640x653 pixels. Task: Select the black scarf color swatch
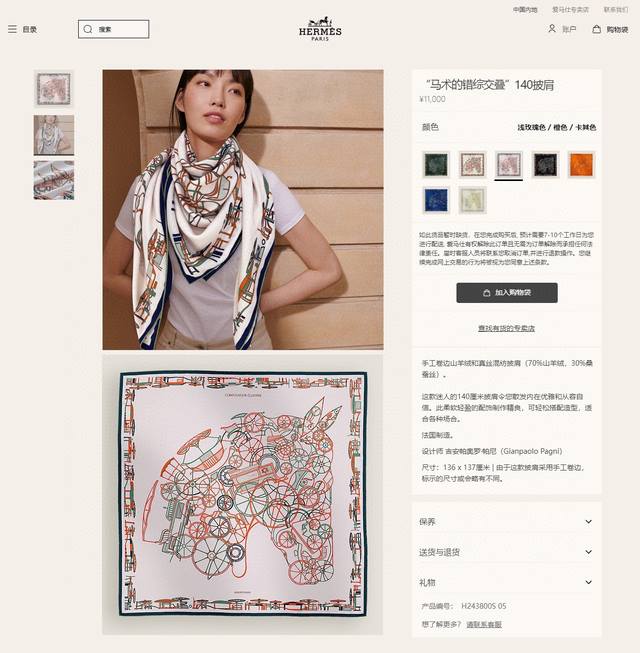[545, 164]
